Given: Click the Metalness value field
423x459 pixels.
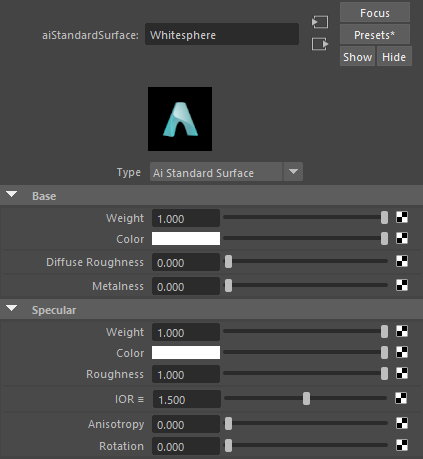Looking at the screenshot, I should pos(186,286).
